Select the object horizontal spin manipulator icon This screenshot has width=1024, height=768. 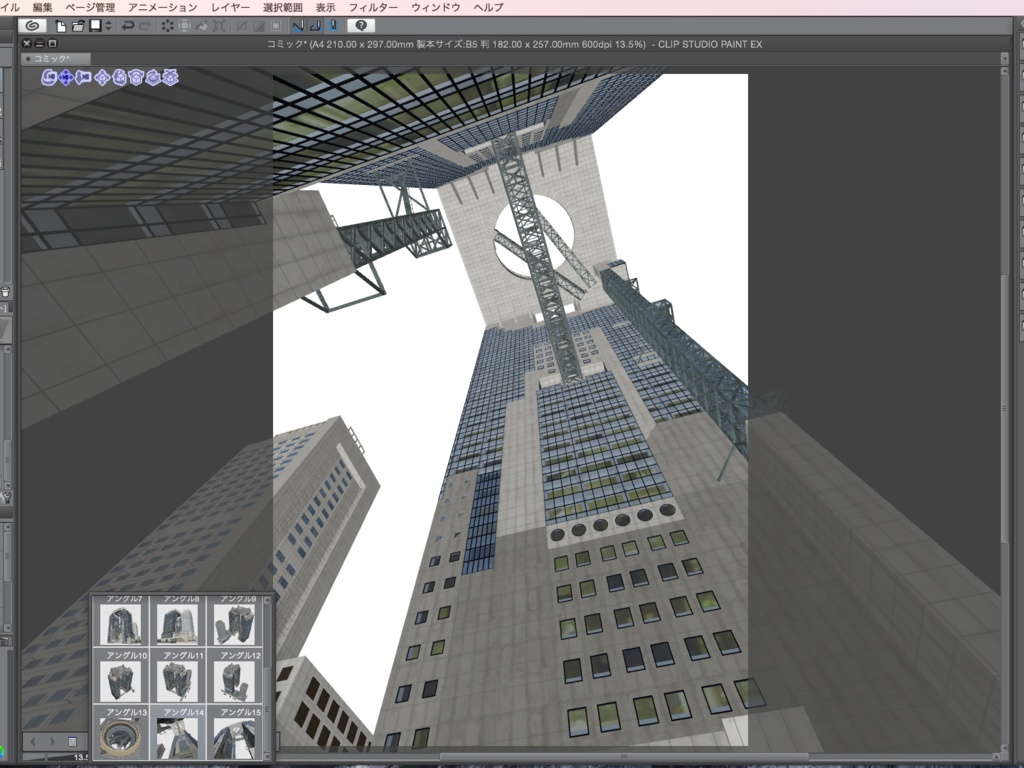(x=153, y=78)
